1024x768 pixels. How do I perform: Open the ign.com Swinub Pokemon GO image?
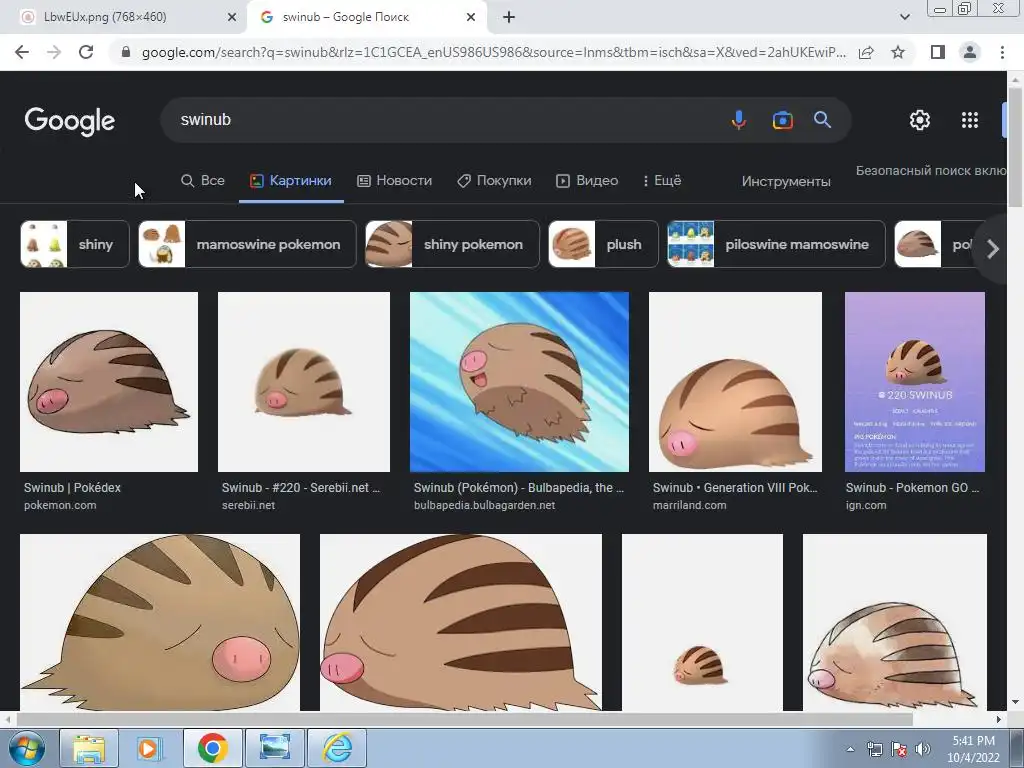pos(914,382)
